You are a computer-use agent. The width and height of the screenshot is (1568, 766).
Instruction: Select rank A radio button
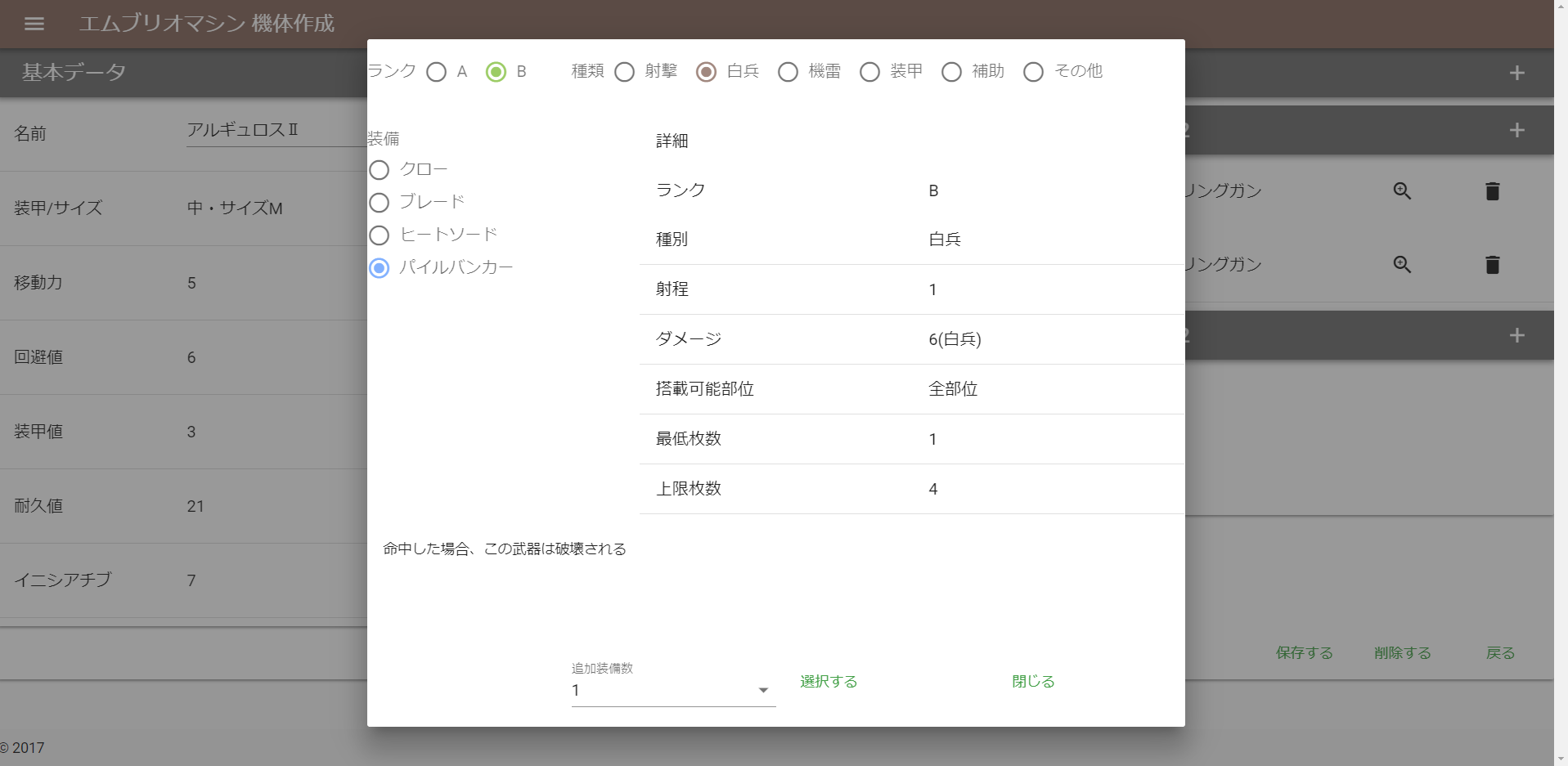click(x=437, y=72)
